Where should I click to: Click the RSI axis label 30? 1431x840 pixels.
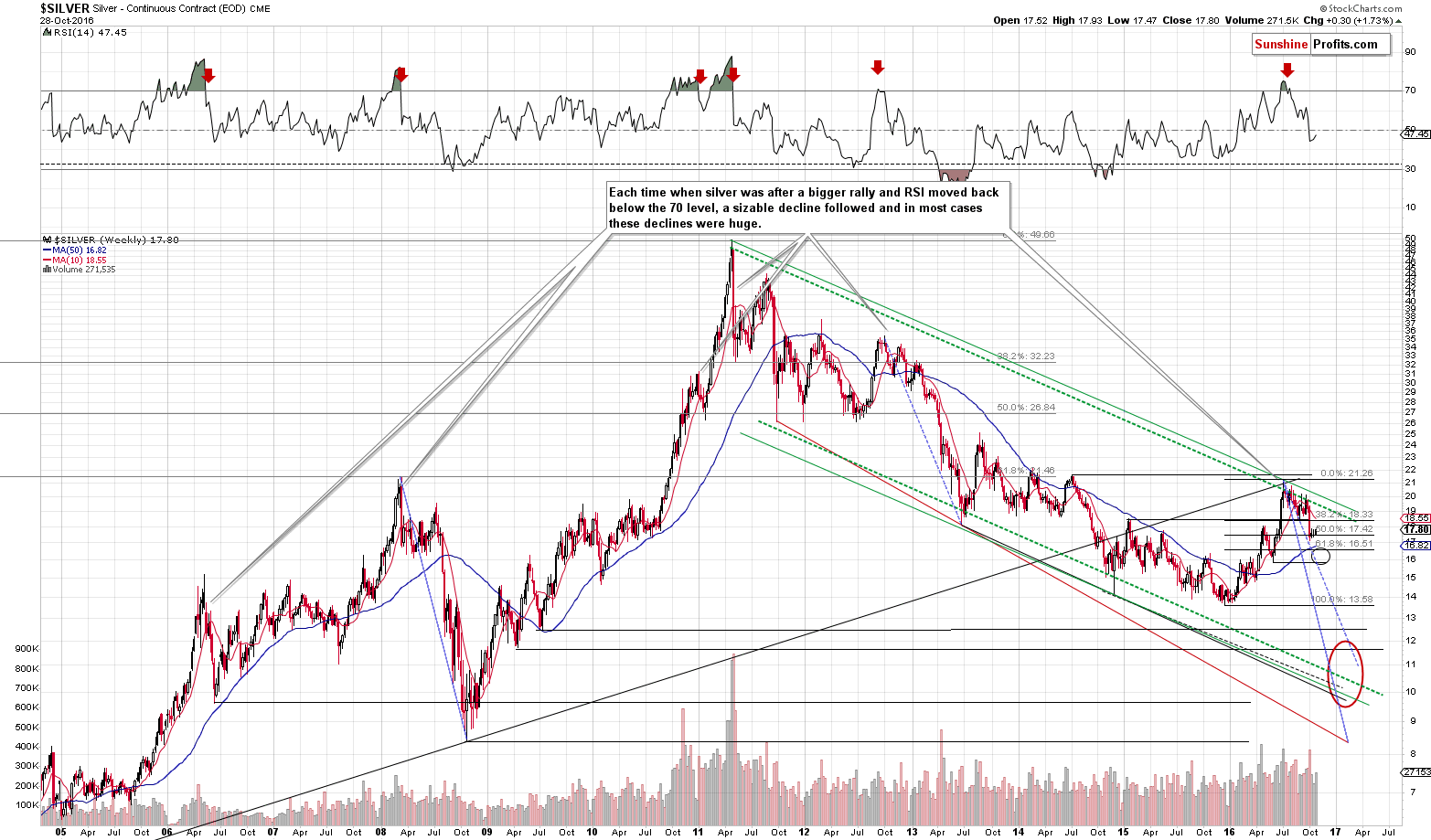click(x=1410, y=169)
